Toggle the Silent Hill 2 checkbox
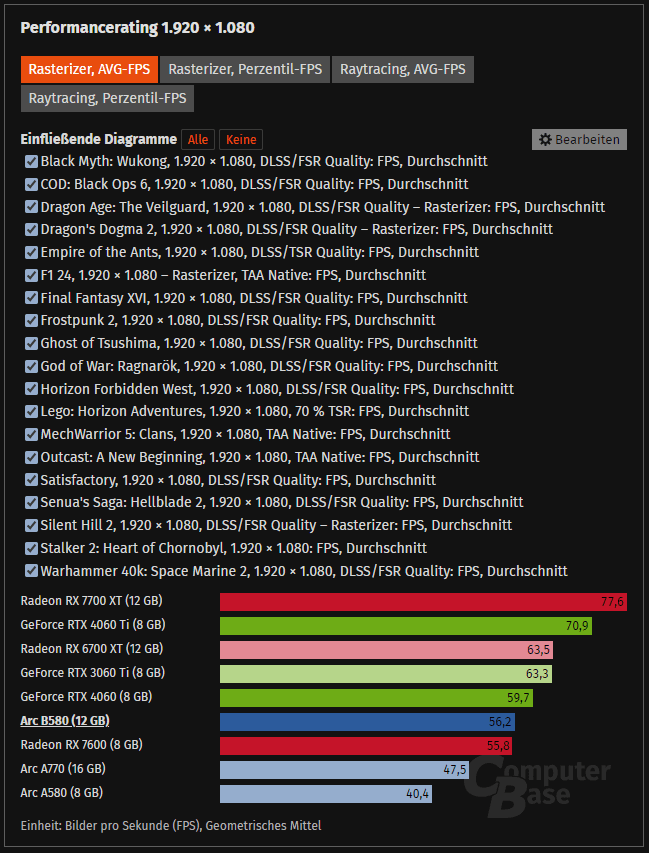 pyautogui.click(x=31, y=525)
